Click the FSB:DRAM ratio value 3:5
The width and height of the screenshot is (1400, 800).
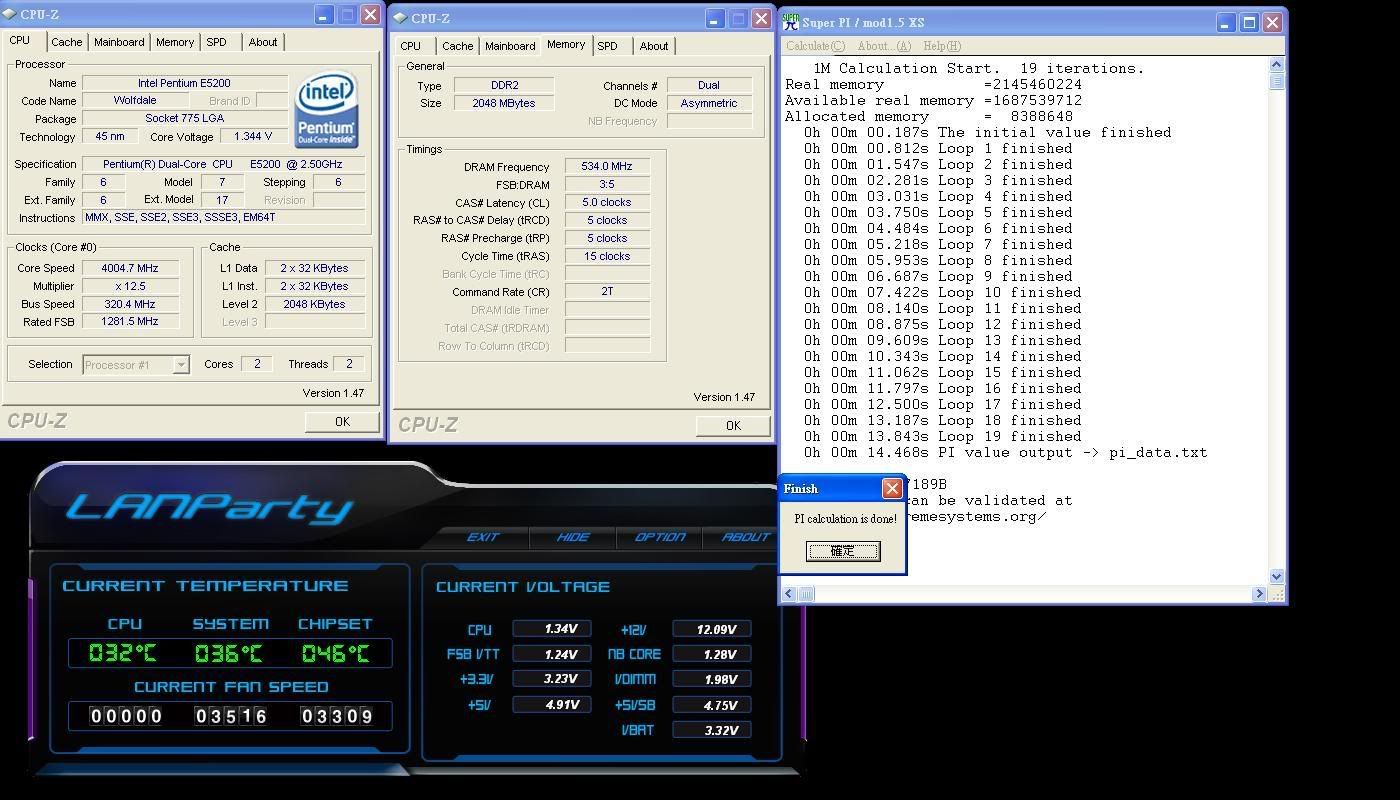(x=607, y=184)
